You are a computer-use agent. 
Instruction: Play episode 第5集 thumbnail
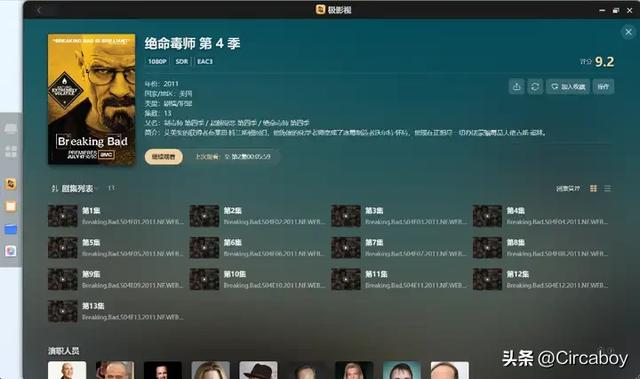[62, 248]
